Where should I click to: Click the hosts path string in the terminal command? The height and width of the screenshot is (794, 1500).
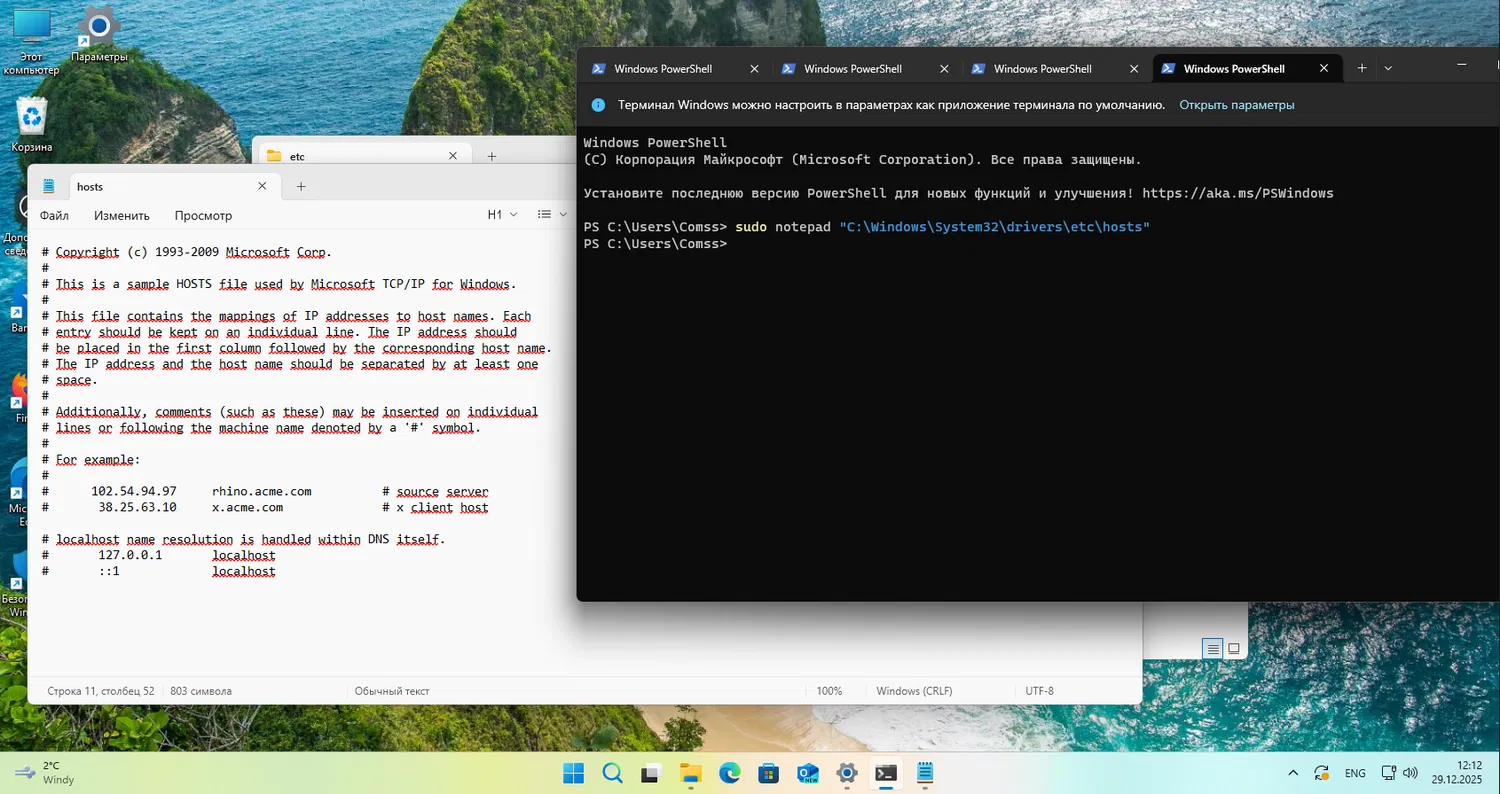click(995, 227)
